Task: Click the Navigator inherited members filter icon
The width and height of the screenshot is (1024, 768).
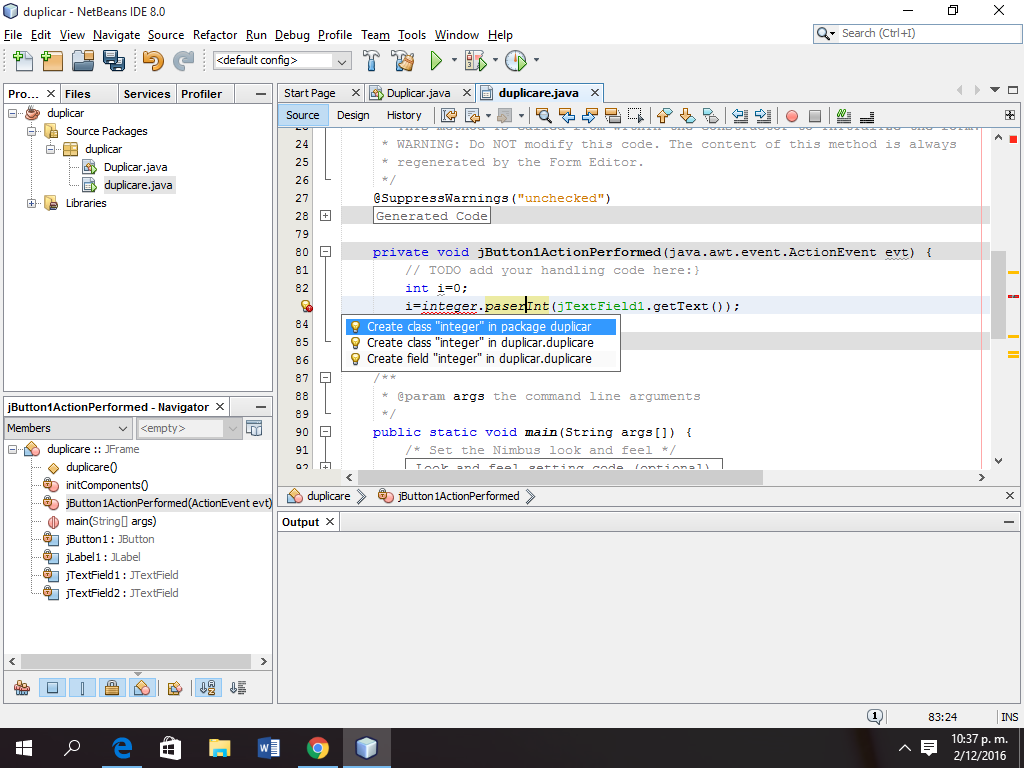Action: (22, 688)
